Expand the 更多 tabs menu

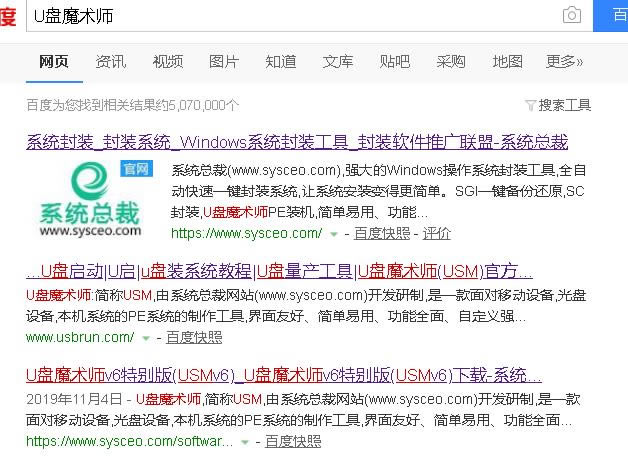[564, 62]
